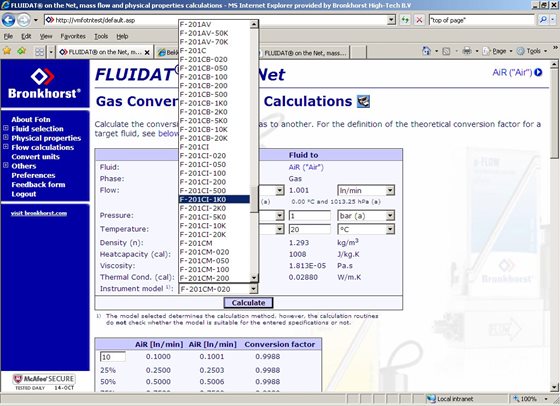The height and width of the screenshot is (406, 560).
Task: Open Favorites Center star icon
Action: [7, 51]
